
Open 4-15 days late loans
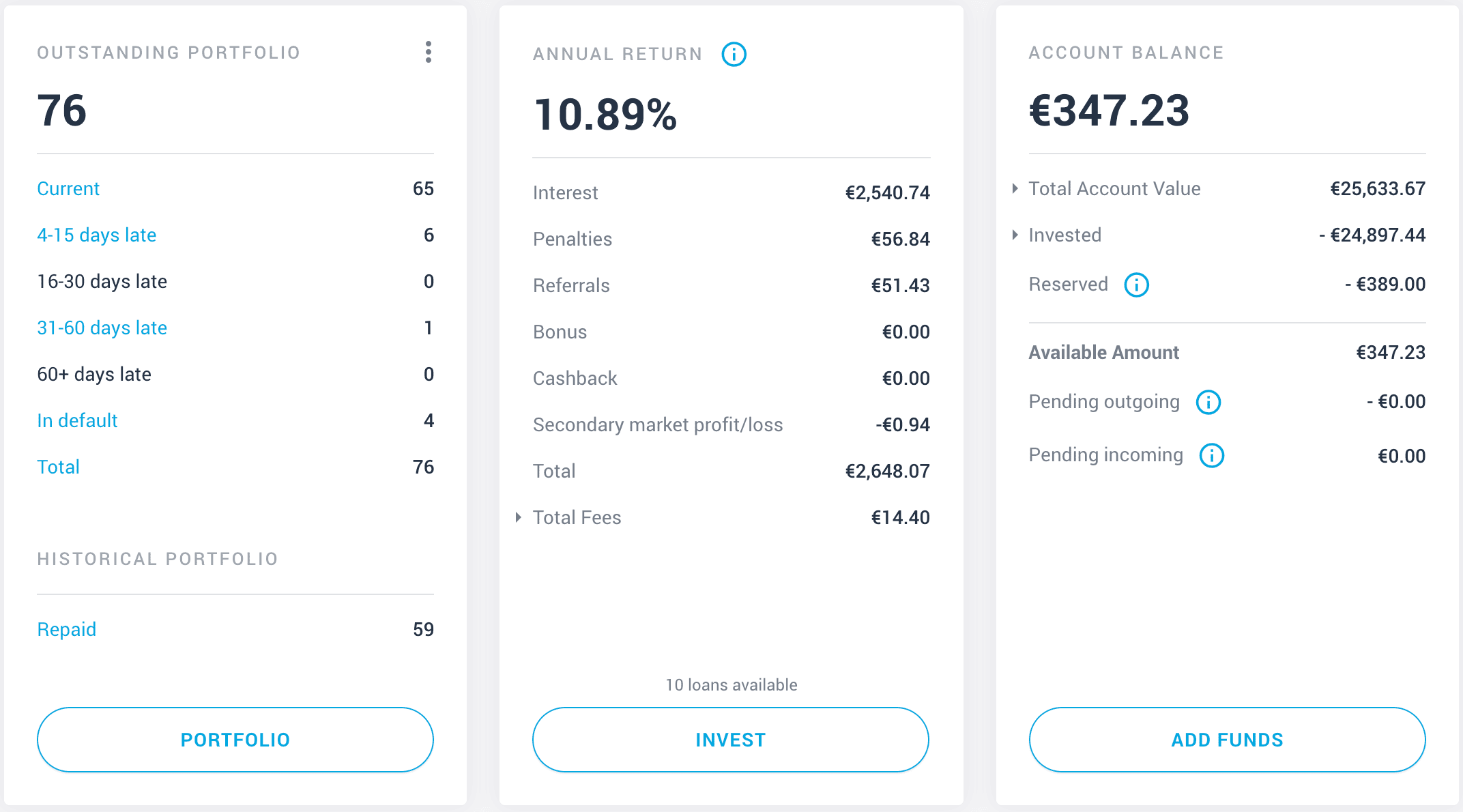97,235
